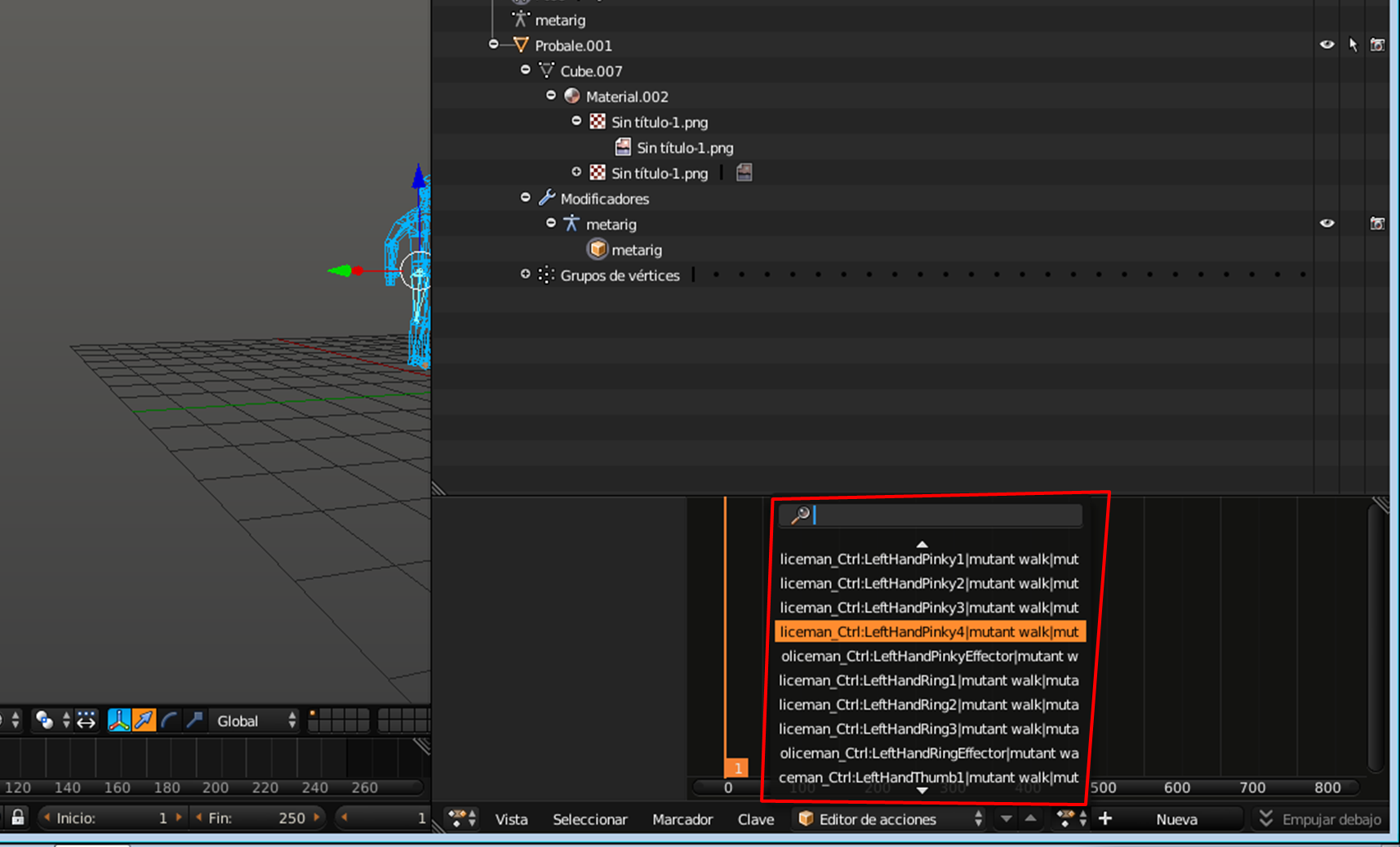Click the action browse icon left of Nueva
This screenshot has width=1400, height=847.
[x=1070, y=818]
